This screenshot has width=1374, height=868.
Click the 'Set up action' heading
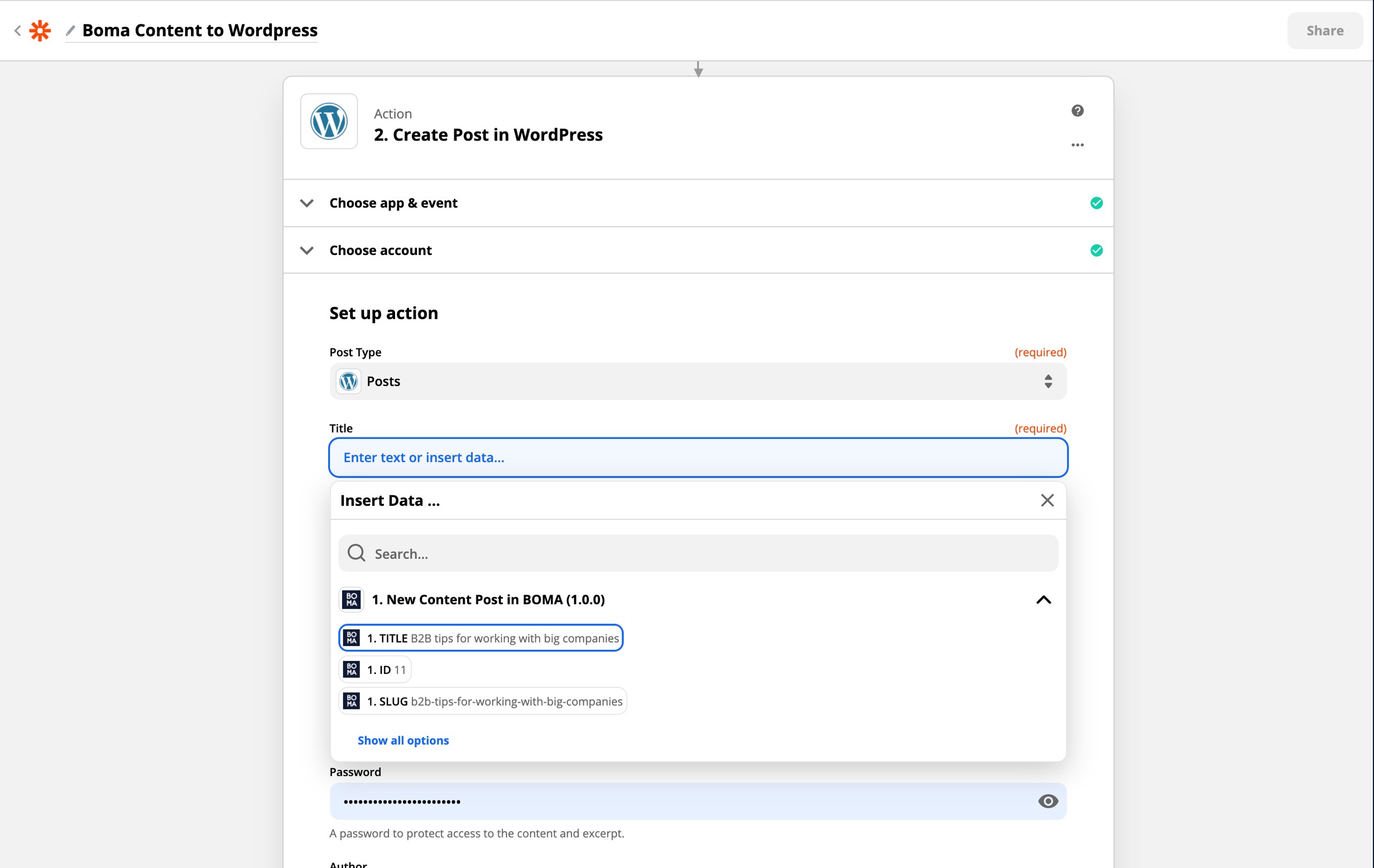pyautogui.click(x=383, y=313)
